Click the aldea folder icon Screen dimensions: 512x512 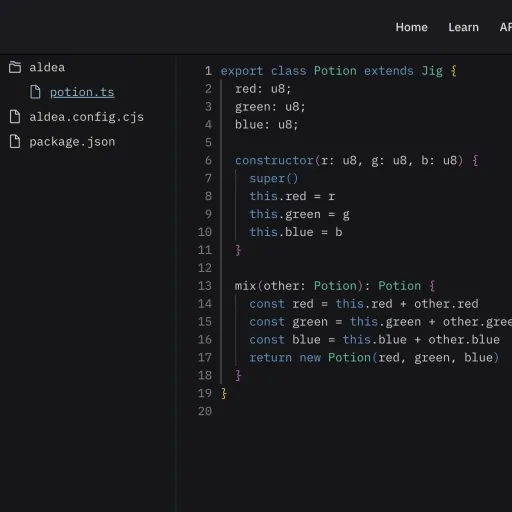click(x=15, y=67)
